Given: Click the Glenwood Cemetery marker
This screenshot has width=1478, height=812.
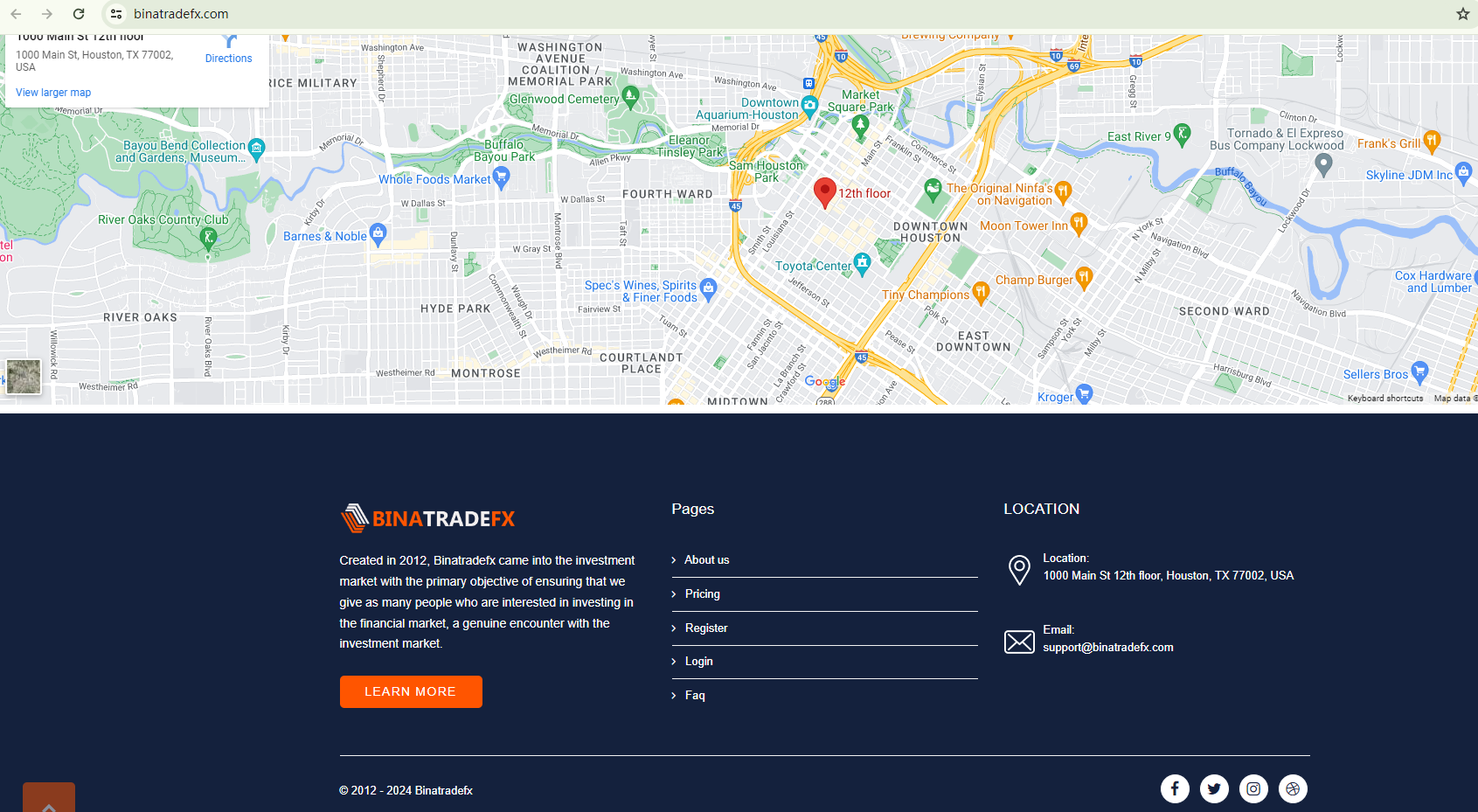Looking at the screenshot, I should (x=630, y=96).
